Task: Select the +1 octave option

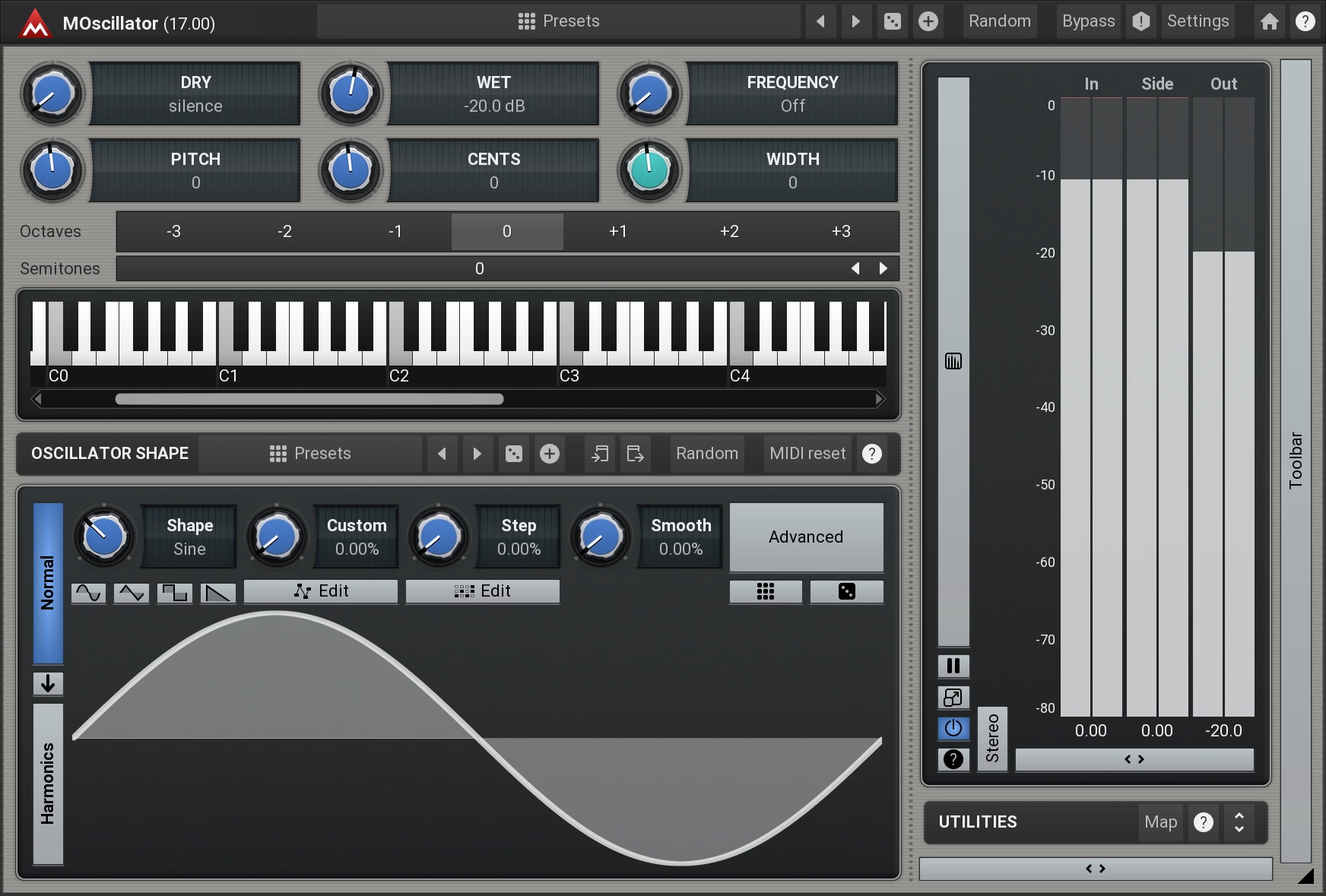Action: point(617,231)
